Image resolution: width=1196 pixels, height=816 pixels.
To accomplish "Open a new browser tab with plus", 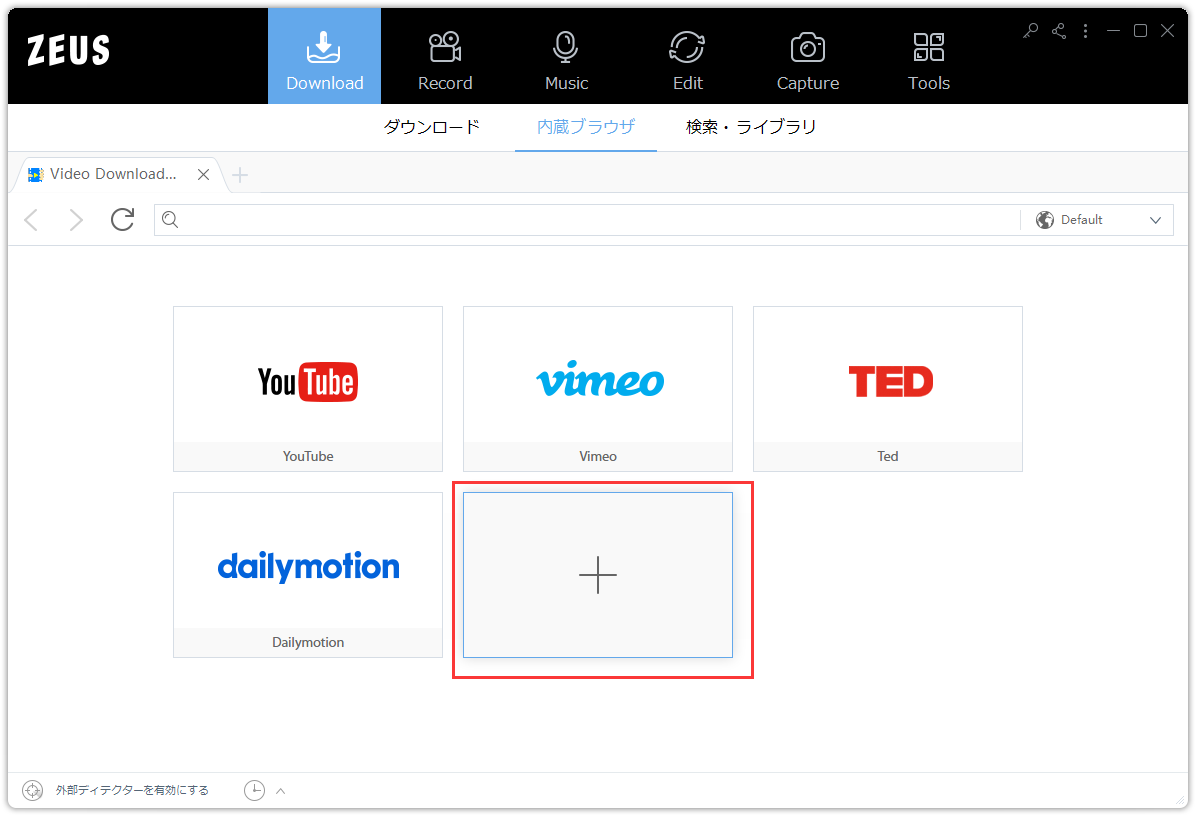I will [x=240, y=174].
